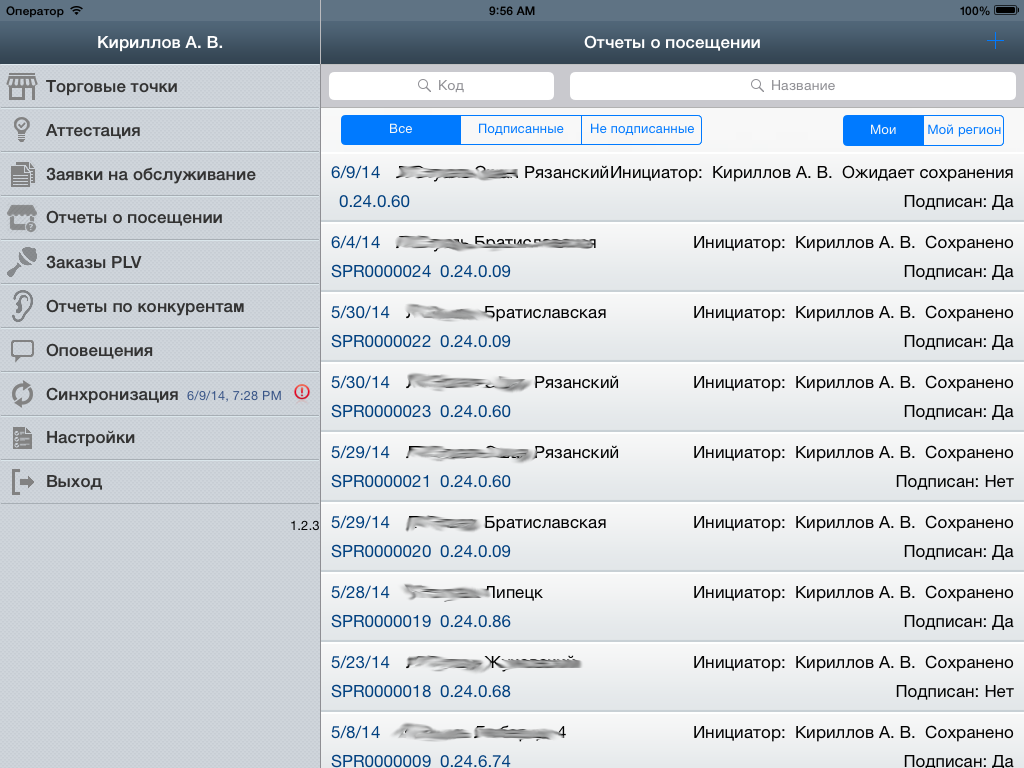Click the Название search field

[x=793, y=86]
